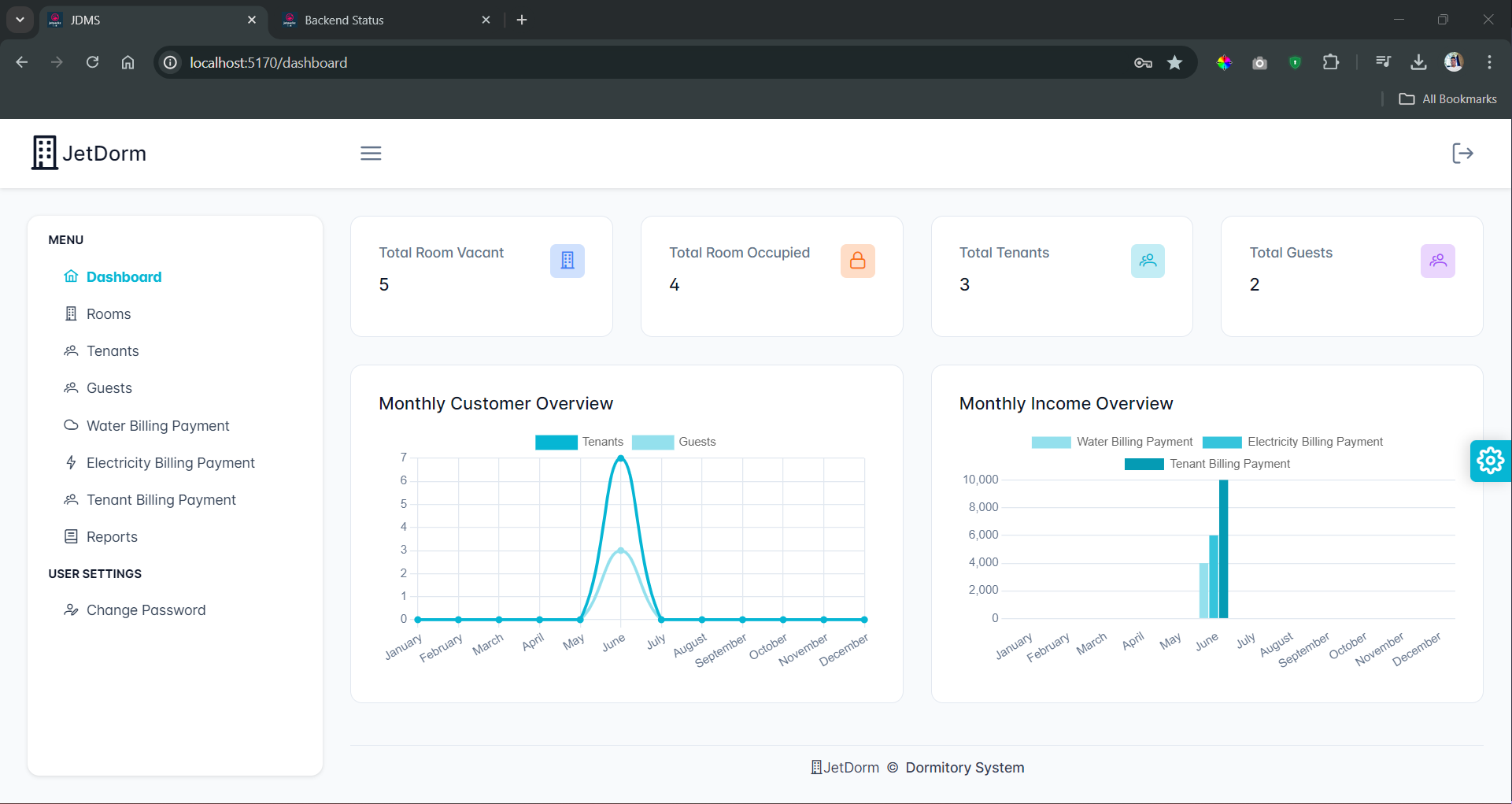Click the Monthly Customer Overview heading
This screenshot has width=1512, height=804.
(x=496, y=403)
